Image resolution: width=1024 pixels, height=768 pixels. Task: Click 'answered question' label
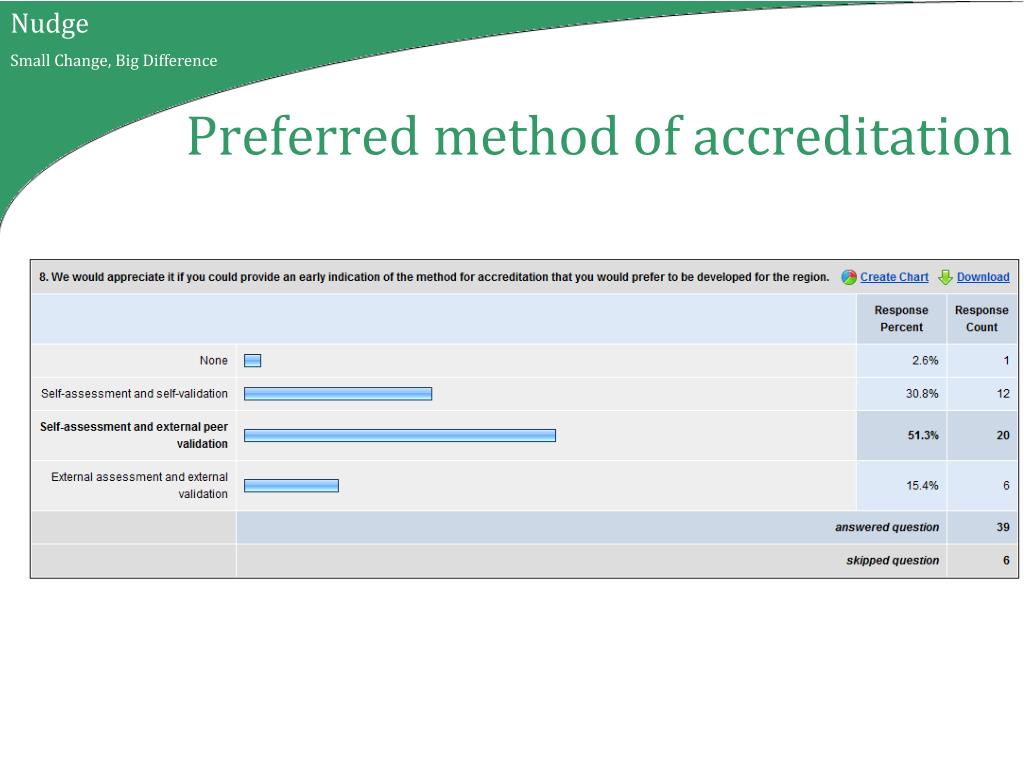coord(887,527)
